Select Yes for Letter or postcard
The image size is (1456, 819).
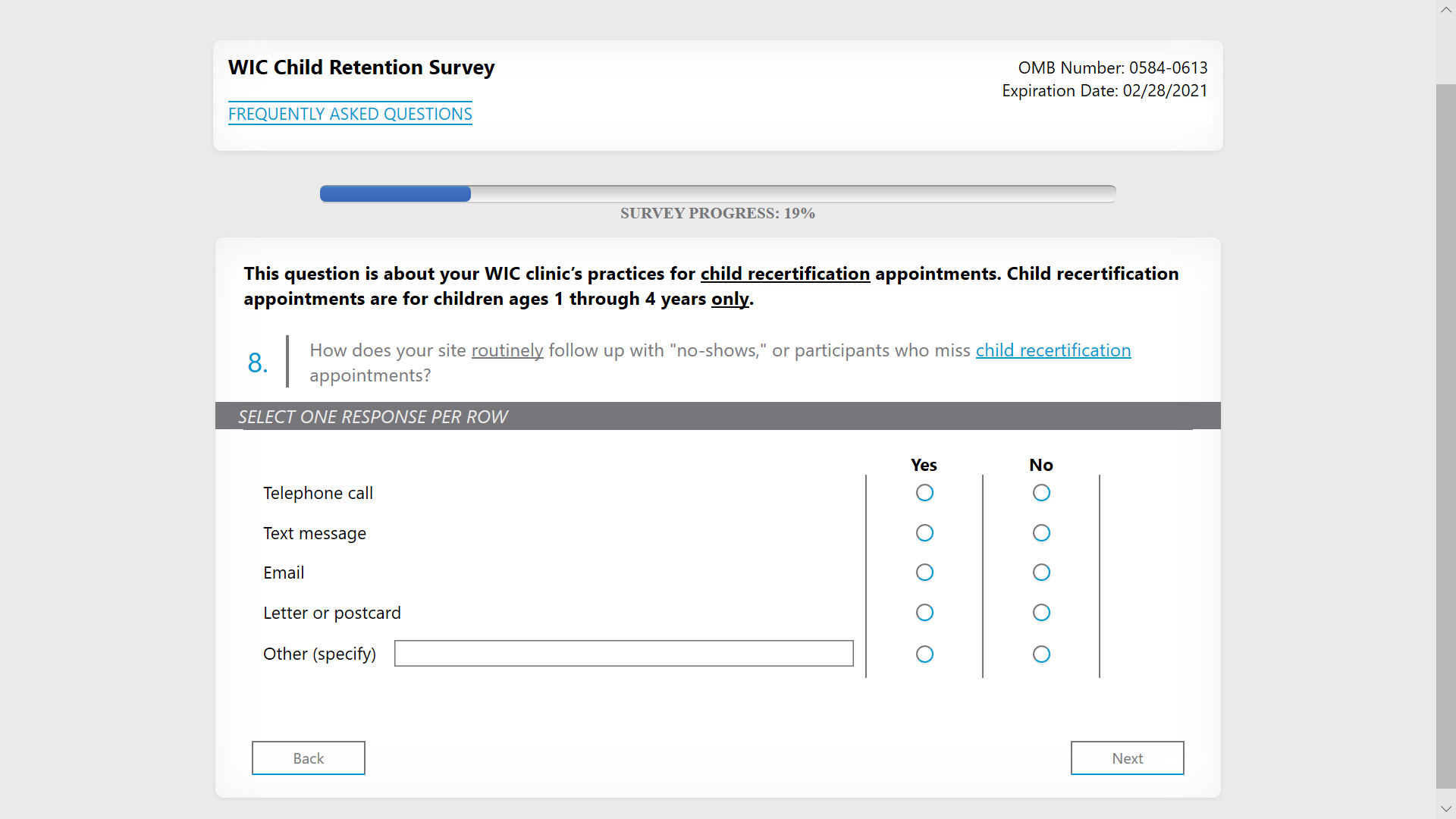924,613
